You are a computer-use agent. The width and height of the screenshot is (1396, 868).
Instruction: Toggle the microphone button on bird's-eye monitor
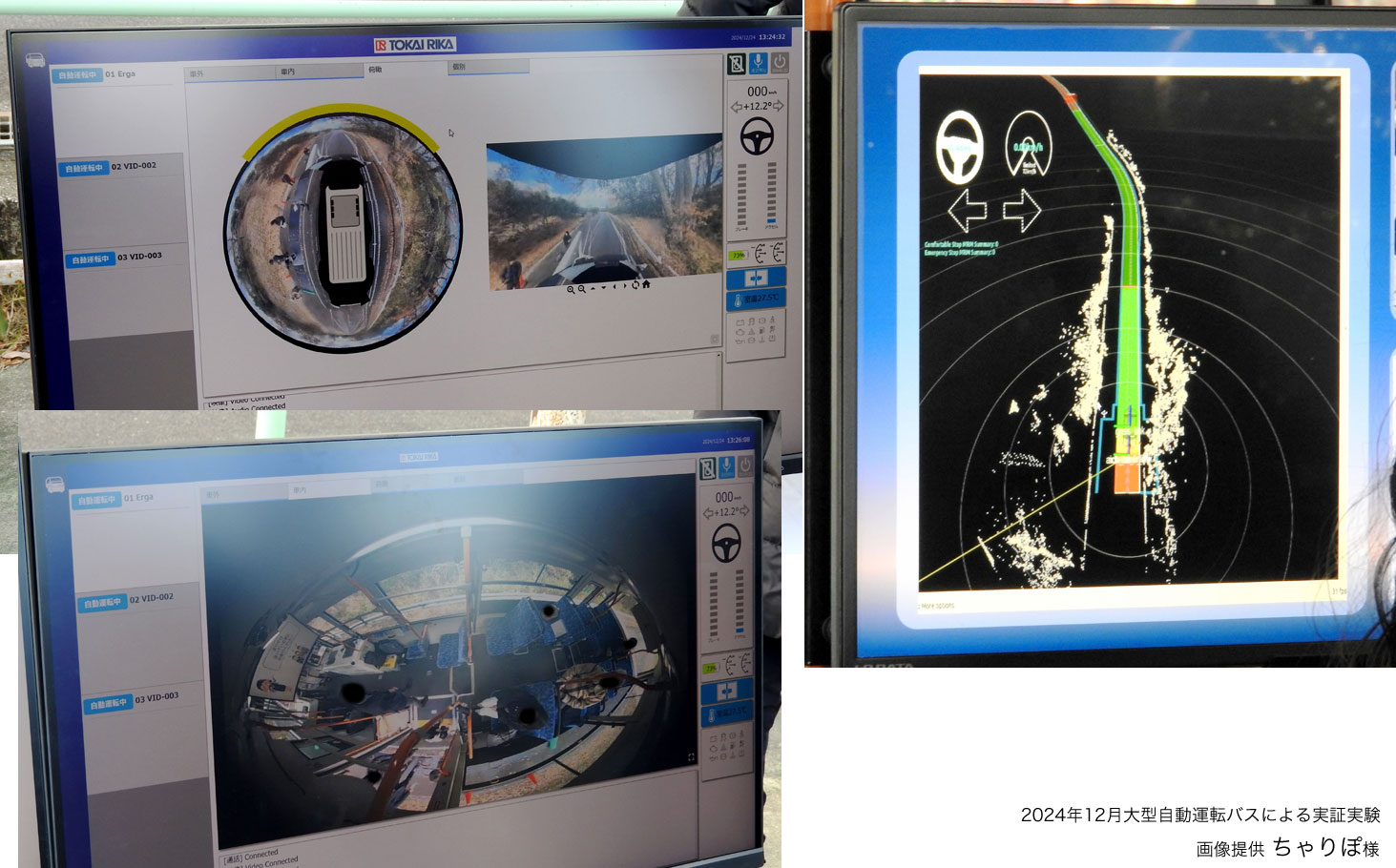tap(758, 63)
